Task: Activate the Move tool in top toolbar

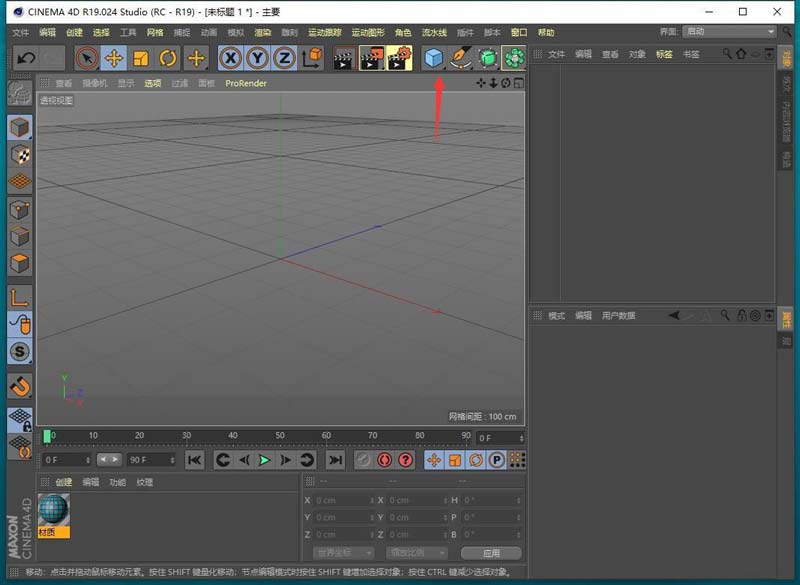Action: 114,58
